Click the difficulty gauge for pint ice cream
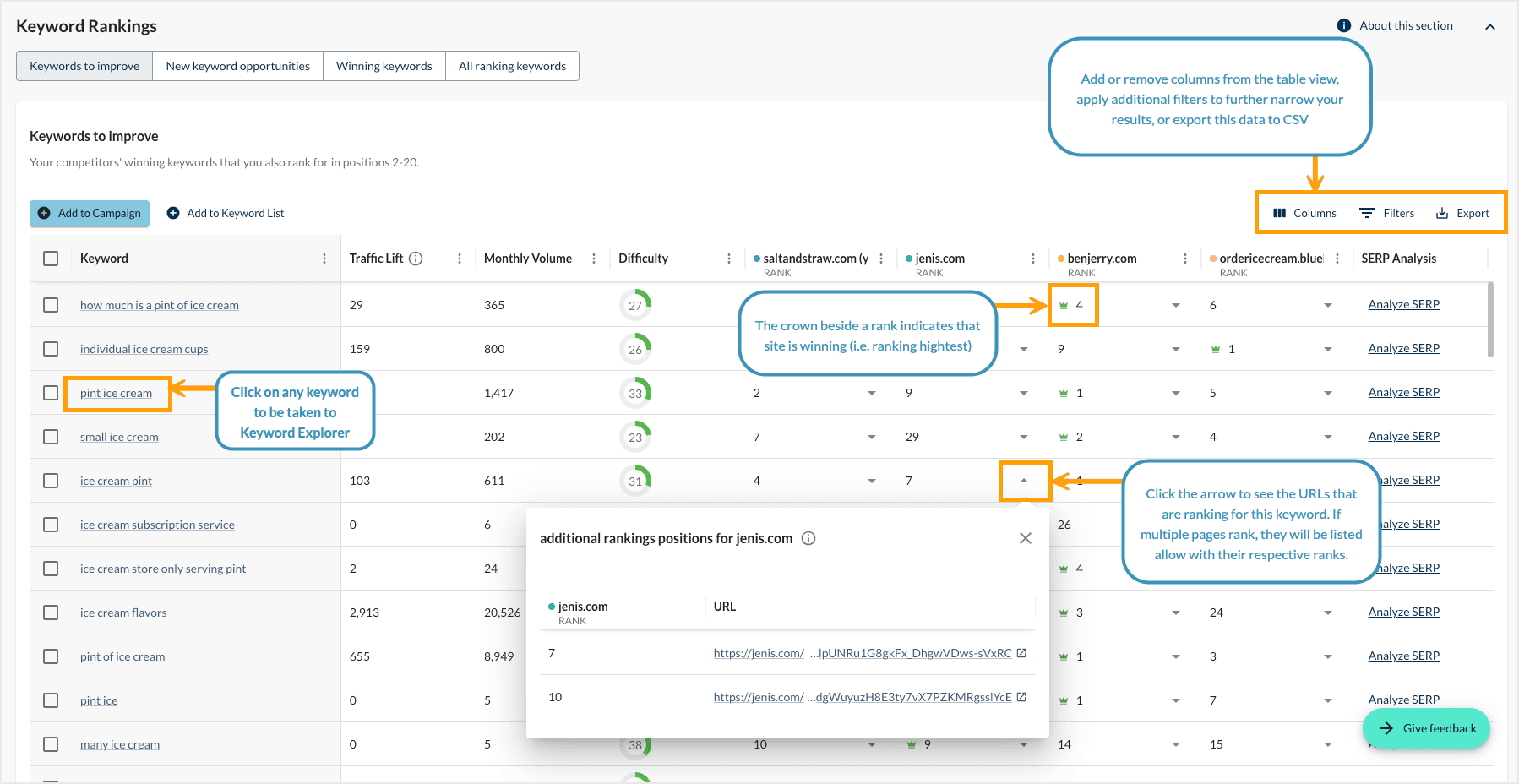The image size is (1519, 784). point(635,392)
